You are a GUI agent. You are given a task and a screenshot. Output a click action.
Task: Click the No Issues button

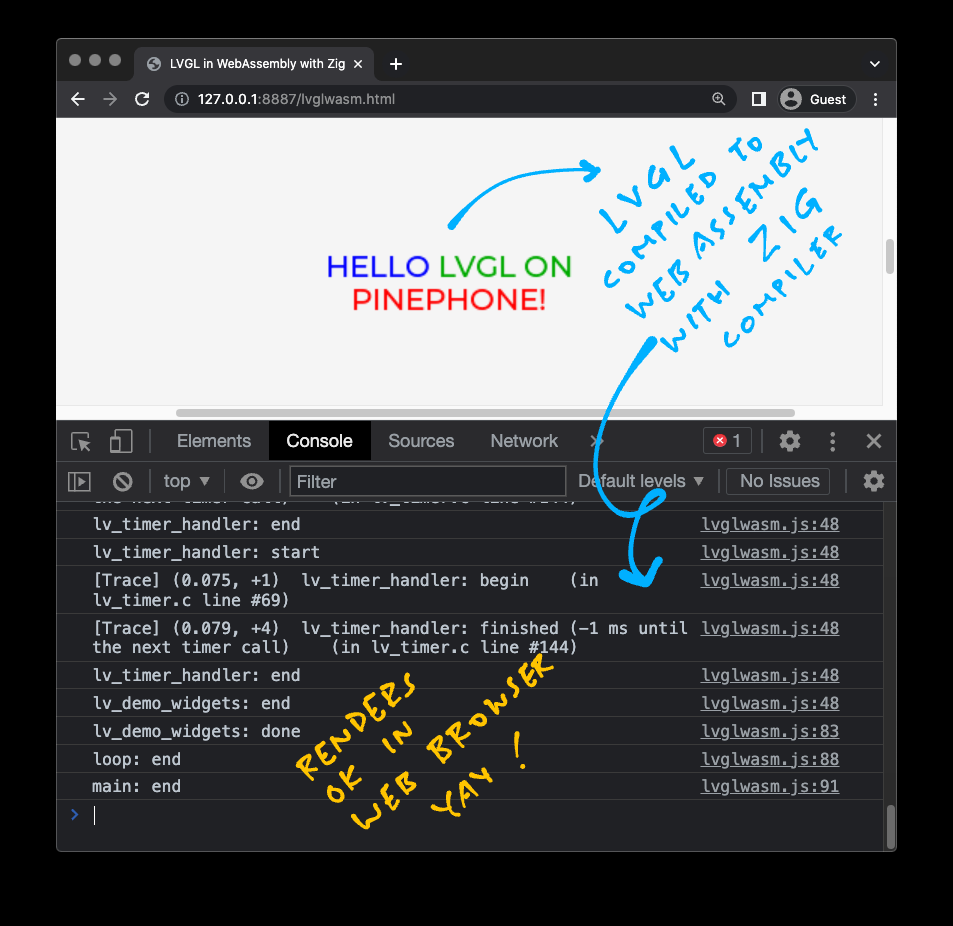(779, 481)
